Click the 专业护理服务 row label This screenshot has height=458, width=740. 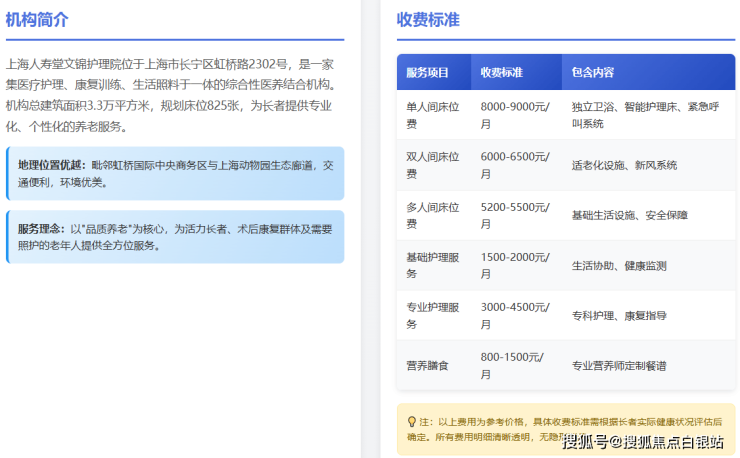432,315
